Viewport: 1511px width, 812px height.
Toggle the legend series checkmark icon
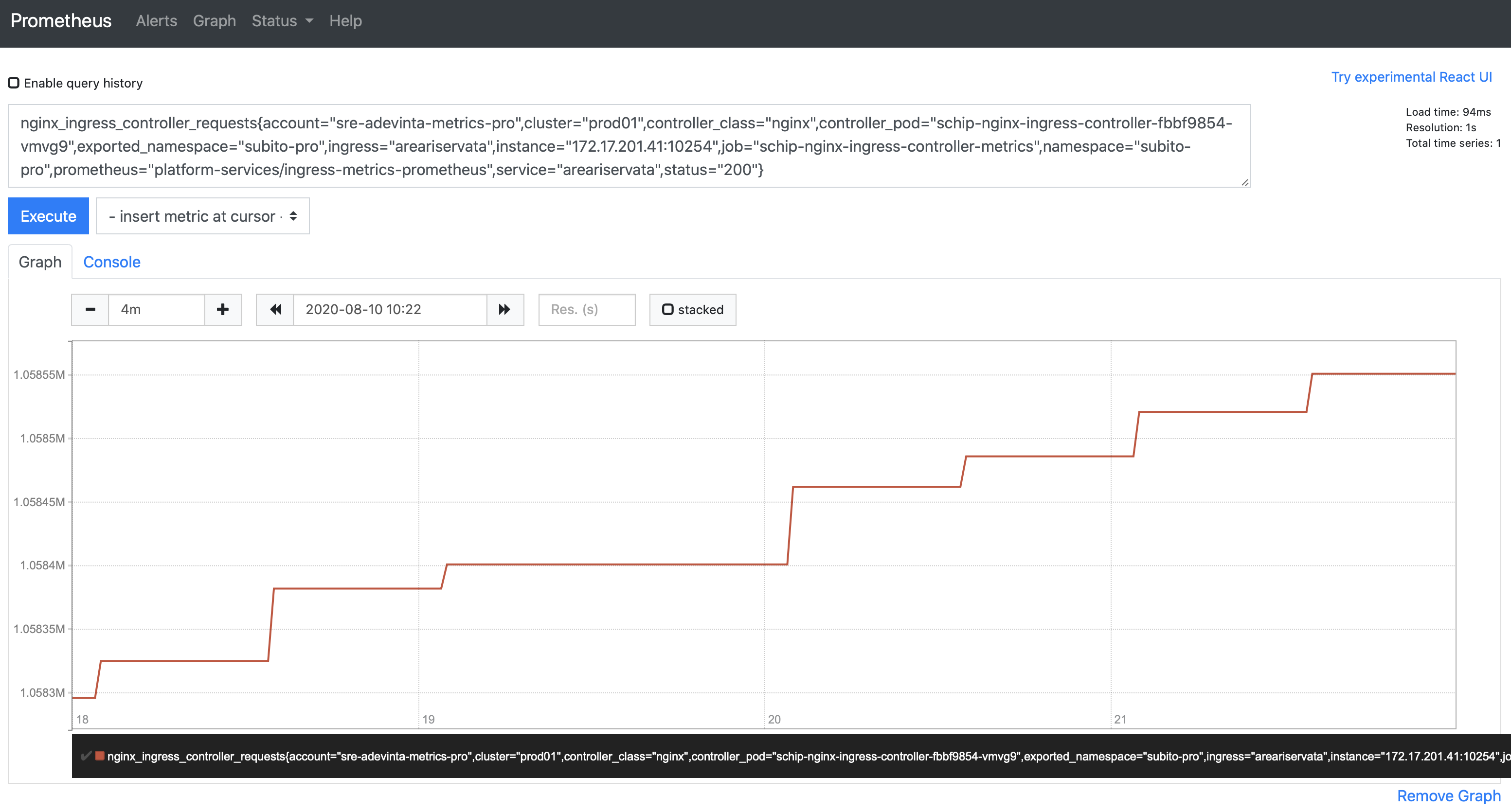point(86,756)
